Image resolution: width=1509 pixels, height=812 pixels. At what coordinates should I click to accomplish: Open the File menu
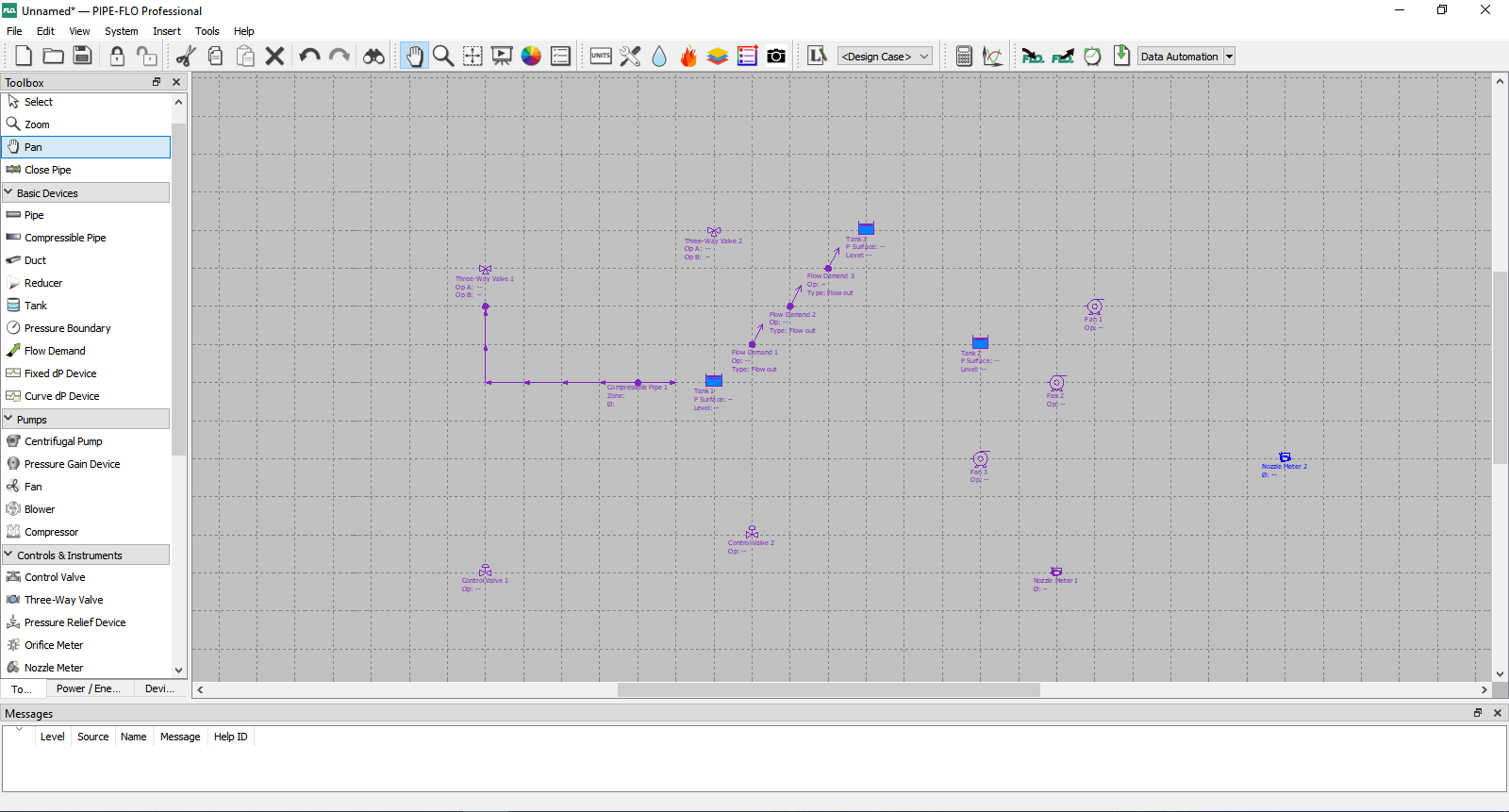(14, 31)
